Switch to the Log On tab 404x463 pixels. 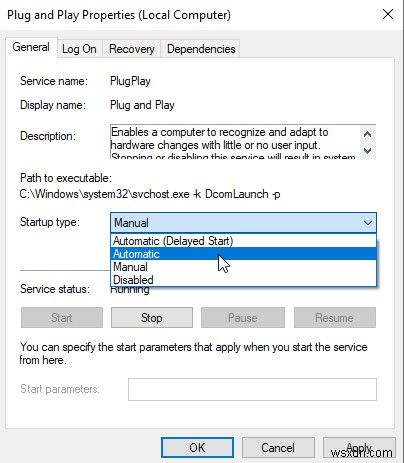click(x=79, y=49)
